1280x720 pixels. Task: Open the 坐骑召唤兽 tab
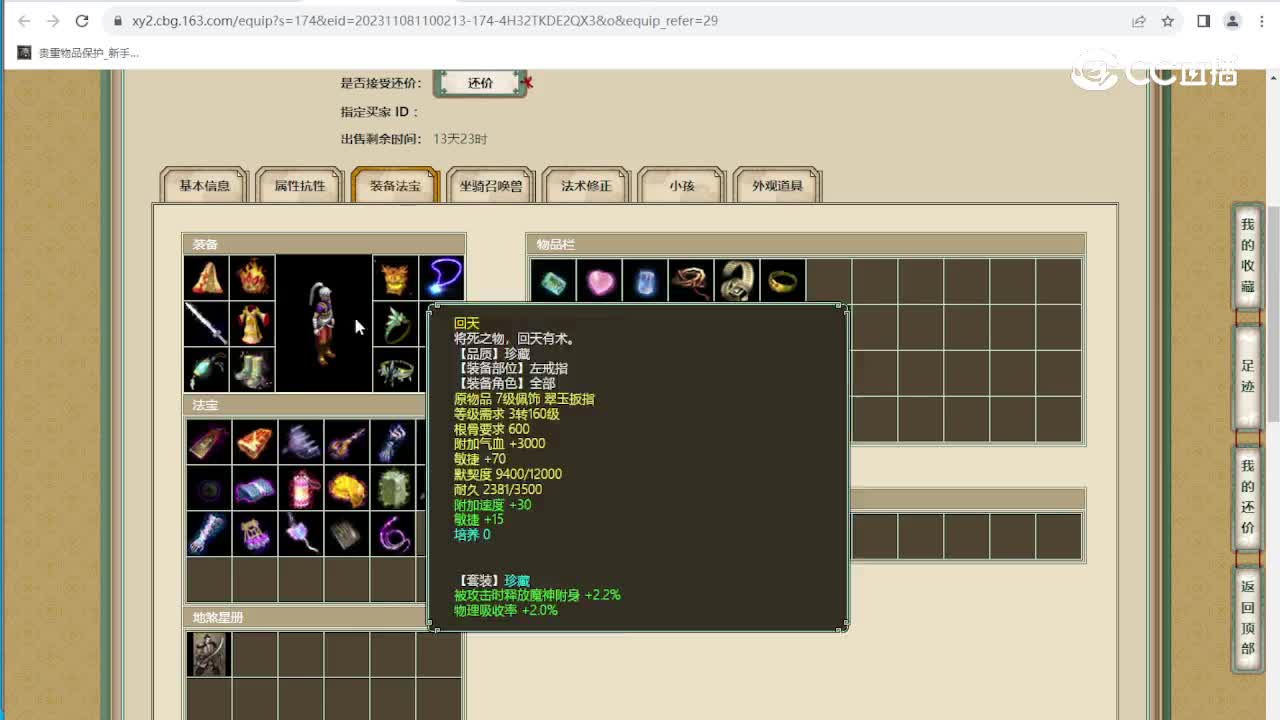[491, 186]
